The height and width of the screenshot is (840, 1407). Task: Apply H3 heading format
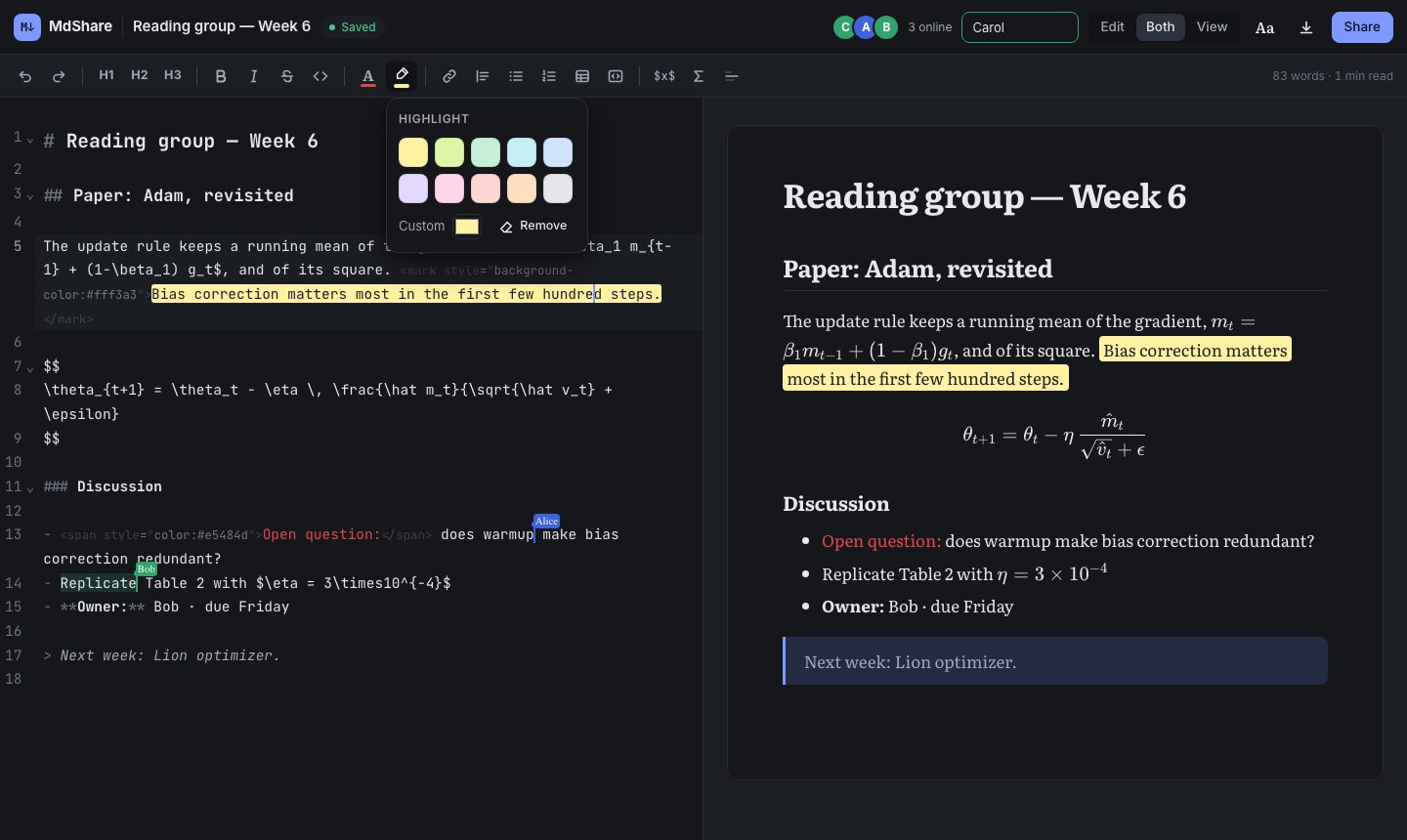[173, 75]
